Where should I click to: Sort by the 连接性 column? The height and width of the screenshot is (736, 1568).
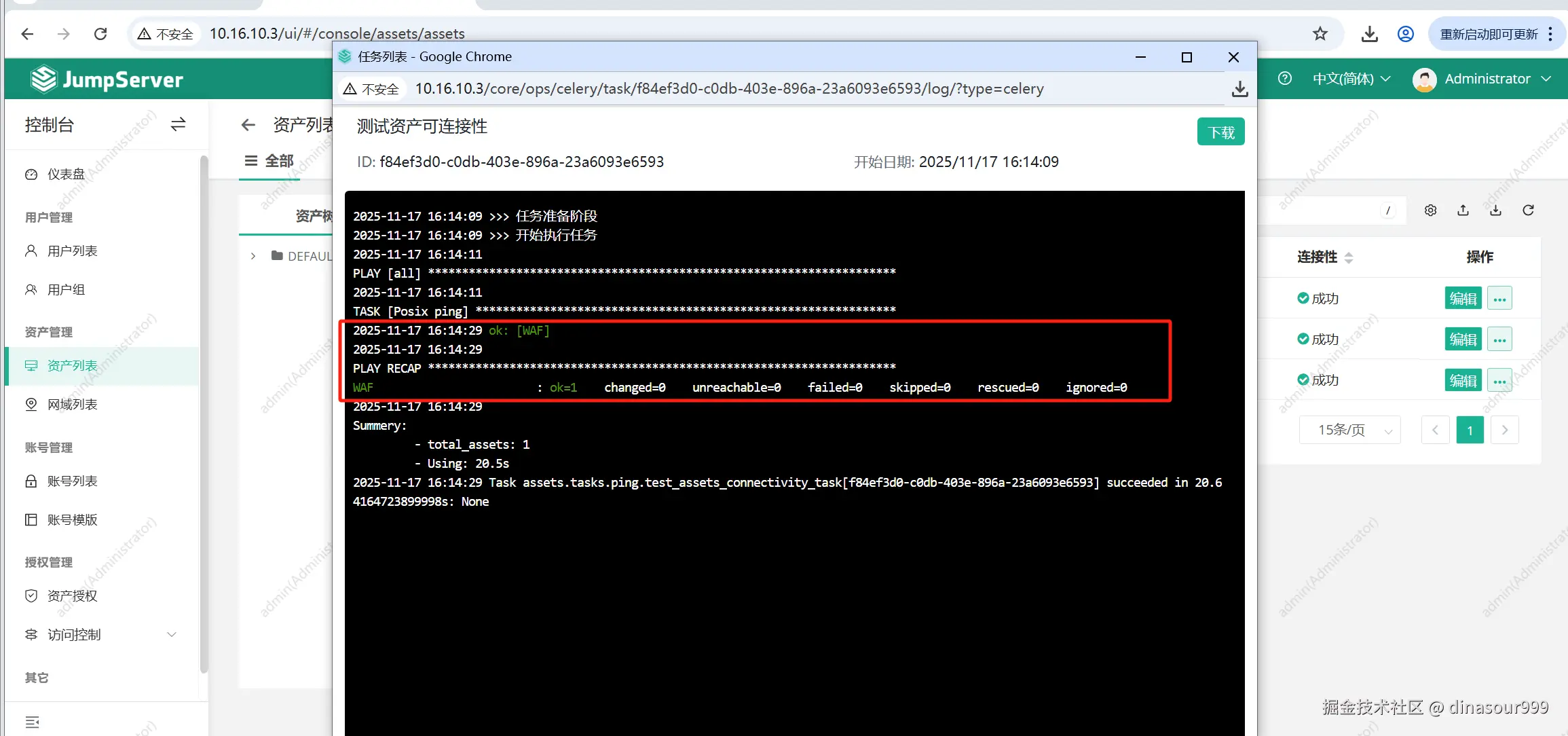click(1348, 257)
